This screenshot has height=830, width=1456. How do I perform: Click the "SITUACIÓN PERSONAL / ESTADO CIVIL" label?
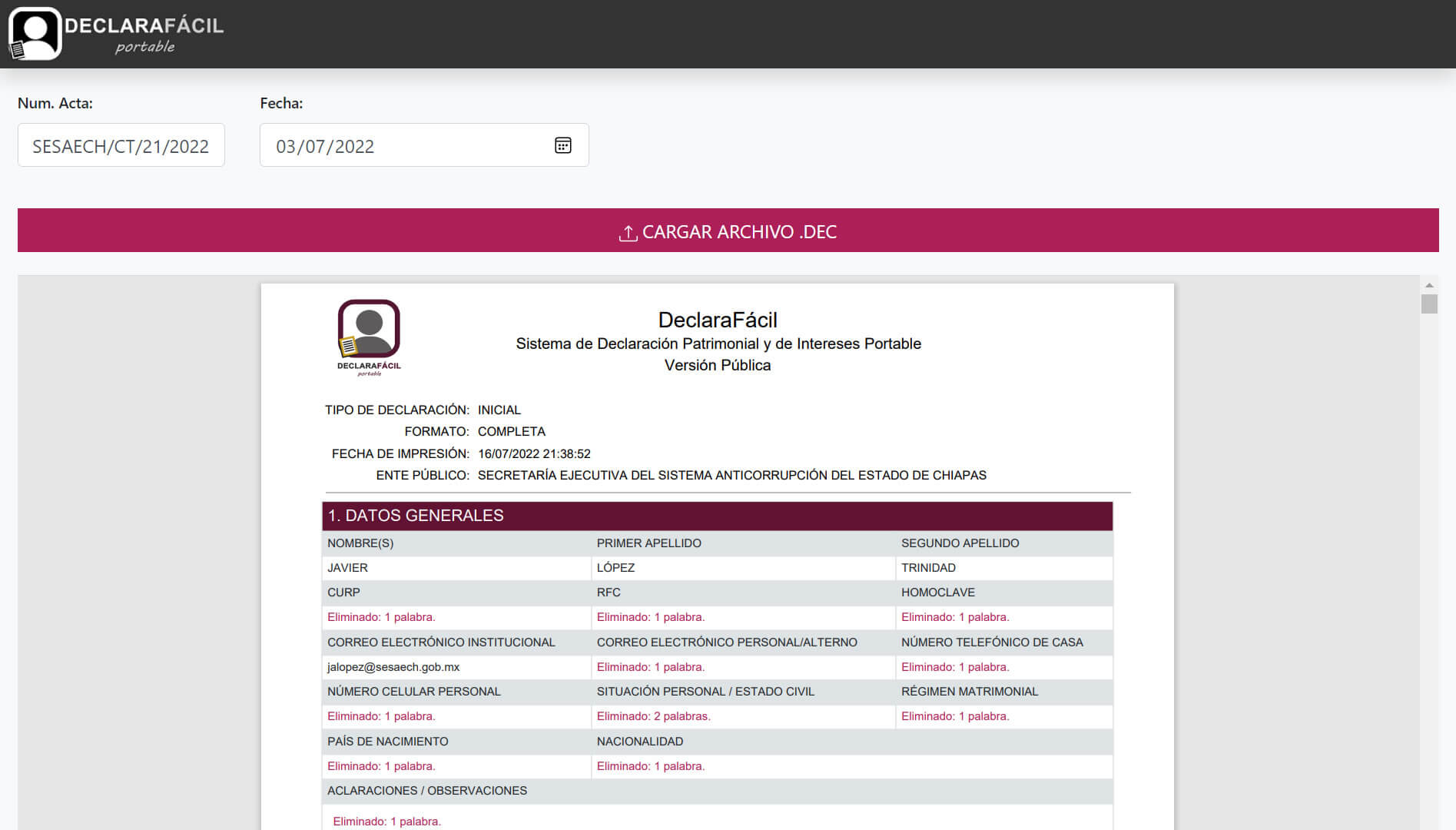click(x=705, y=692)
